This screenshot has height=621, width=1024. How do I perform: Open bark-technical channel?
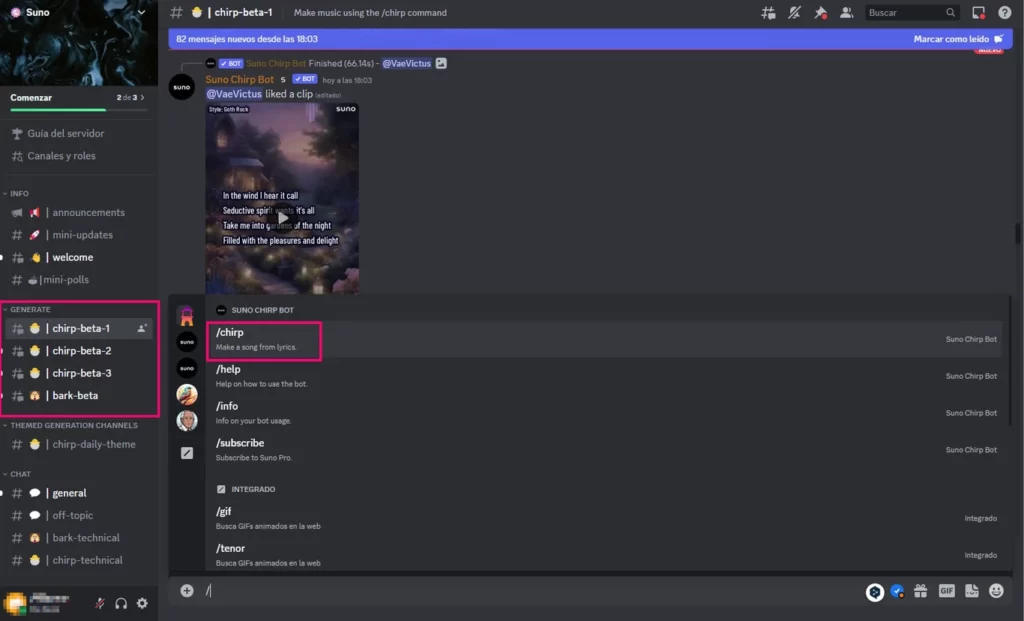tap(78, 537)
